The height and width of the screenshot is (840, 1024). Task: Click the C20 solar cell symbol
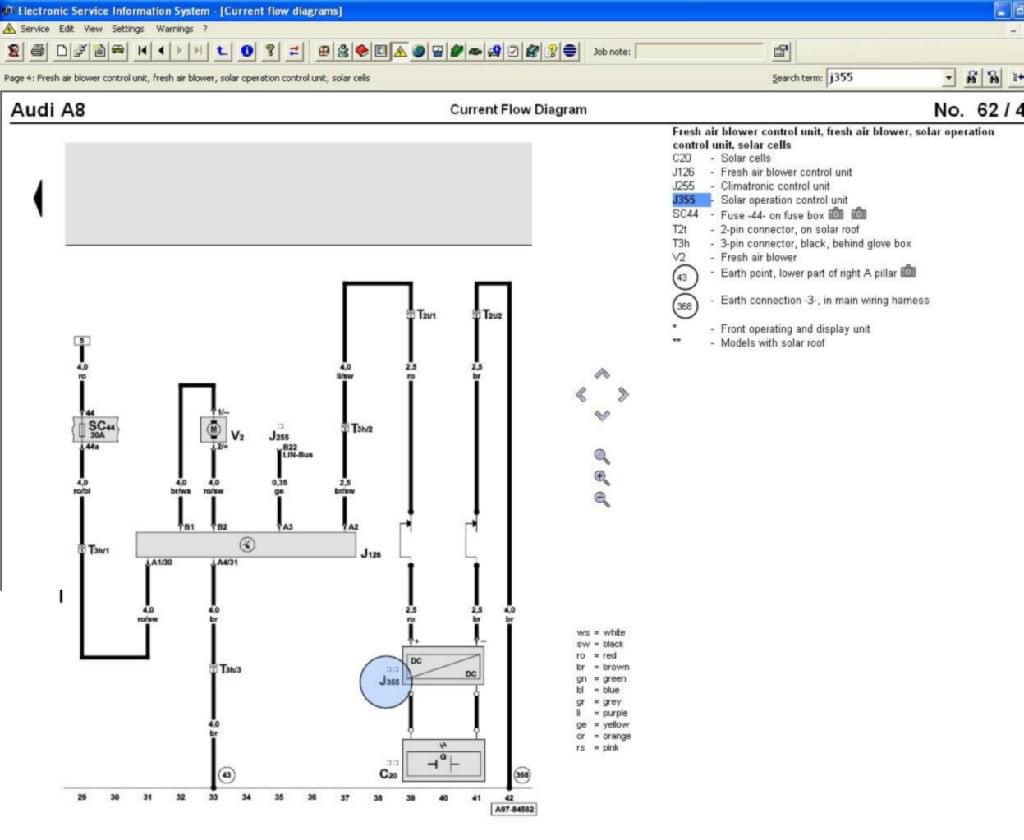point(443,760)
